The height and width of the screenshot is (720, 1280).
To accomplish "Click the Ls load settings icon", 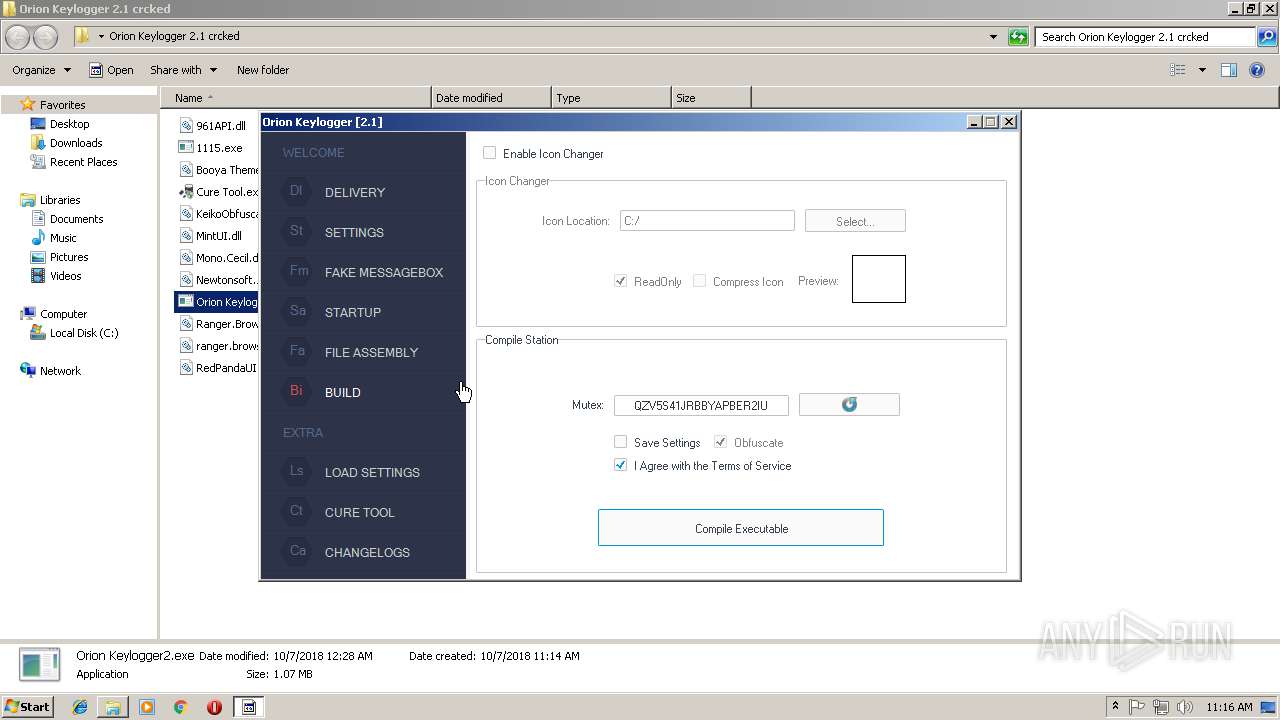I will point(296,471).
